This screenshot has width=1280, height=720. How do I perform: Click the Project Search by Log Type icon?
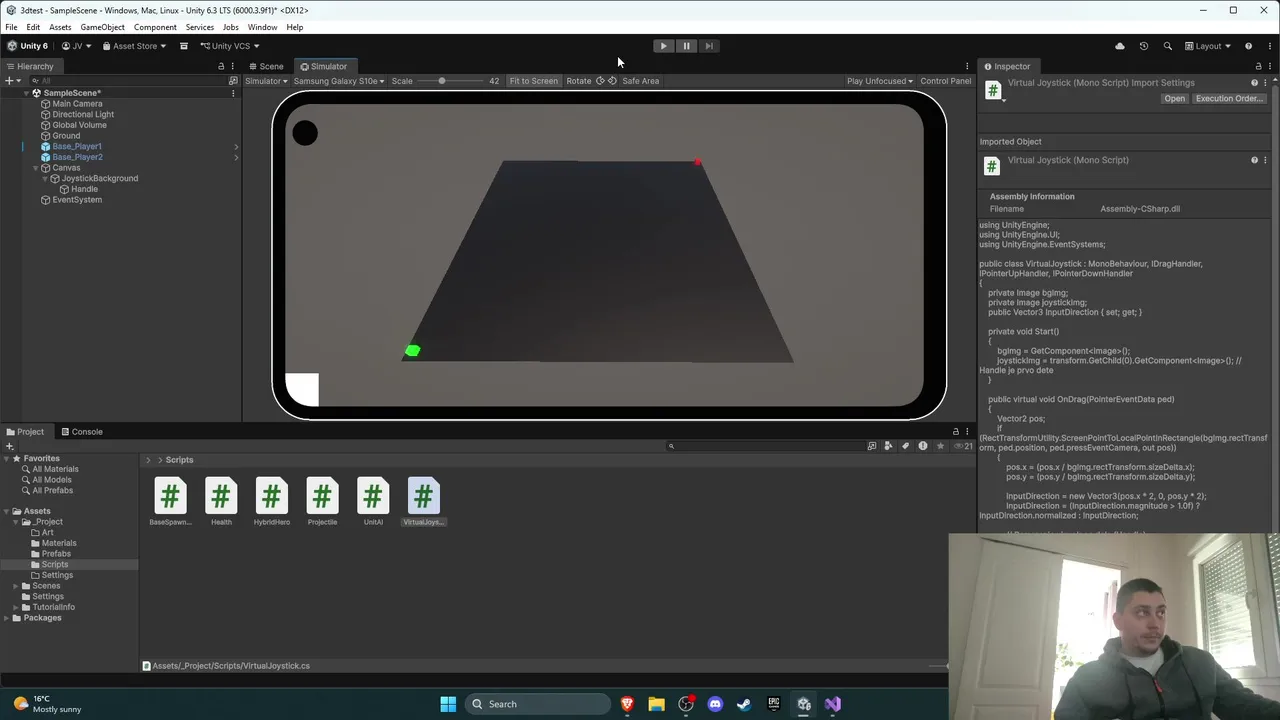[922, 446]
